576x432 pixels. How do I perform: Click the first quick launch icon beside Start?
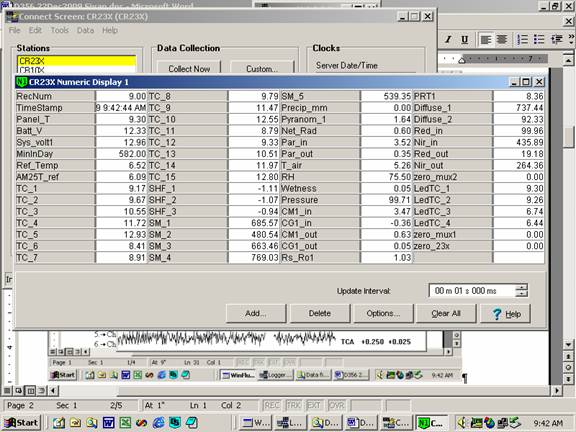(x=59, y=423)
